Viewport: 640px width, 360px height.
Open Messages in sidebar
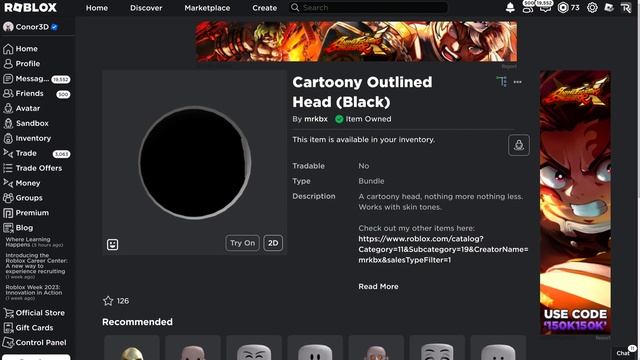(x=36, y=79)
